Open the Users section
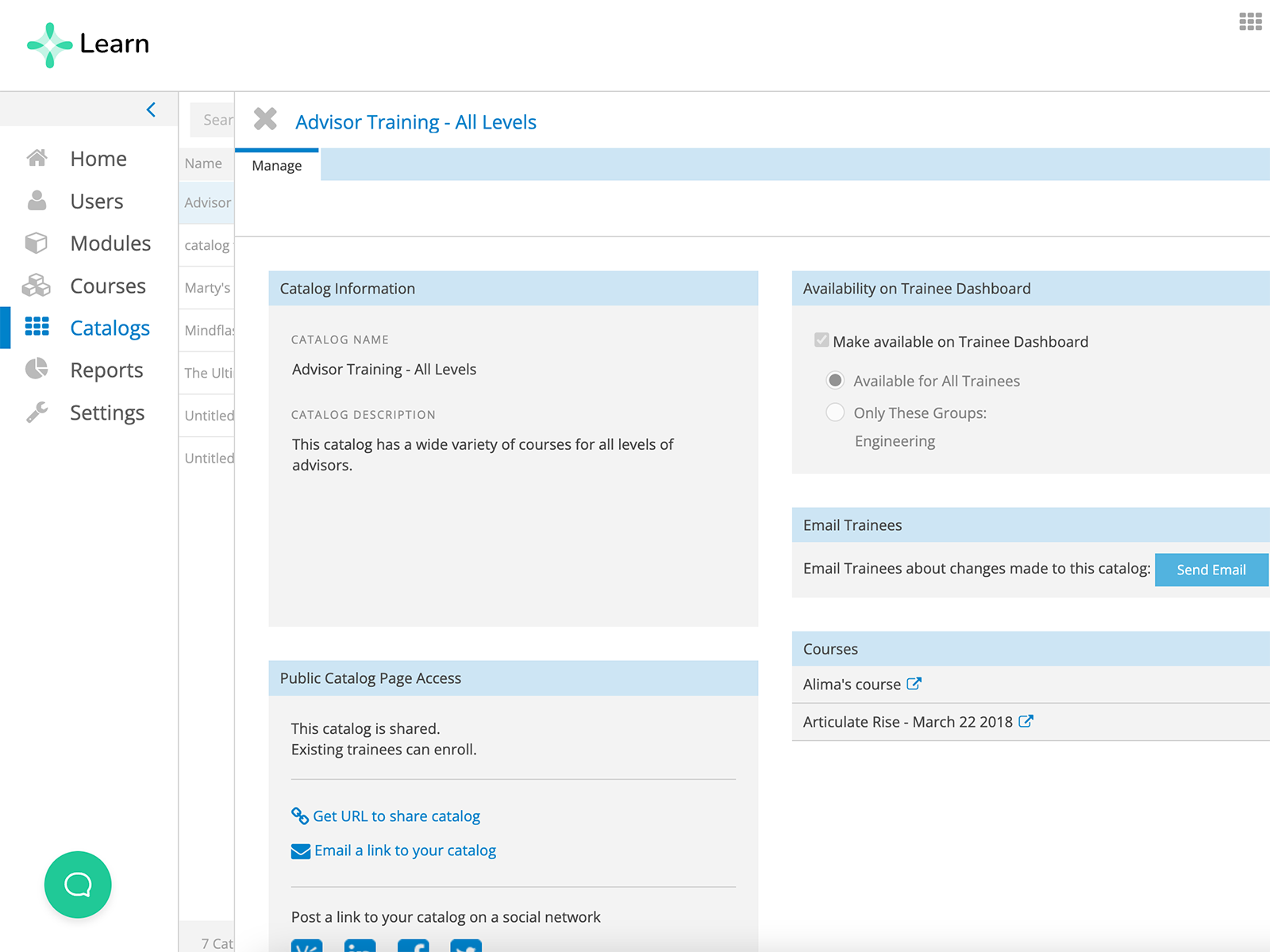 96,202
